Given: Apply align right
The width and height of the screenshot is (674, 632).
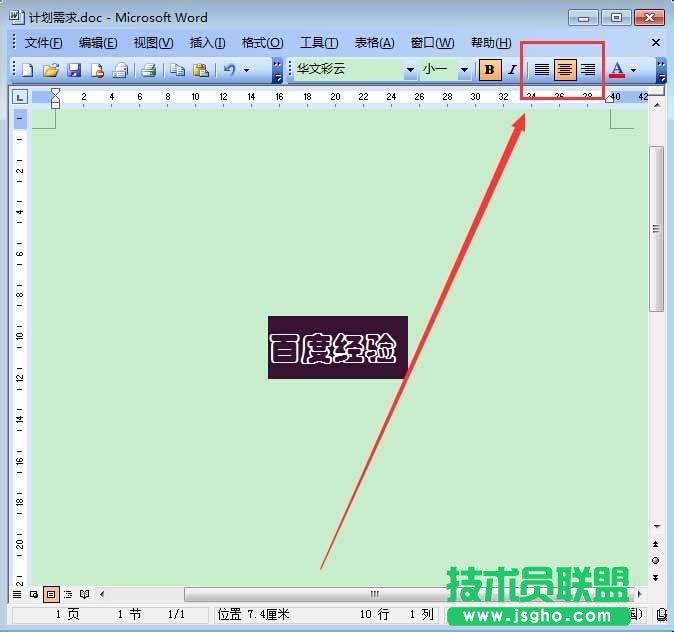Looking at the screenshot, I should pyautogui.click(x=588, y=70).
